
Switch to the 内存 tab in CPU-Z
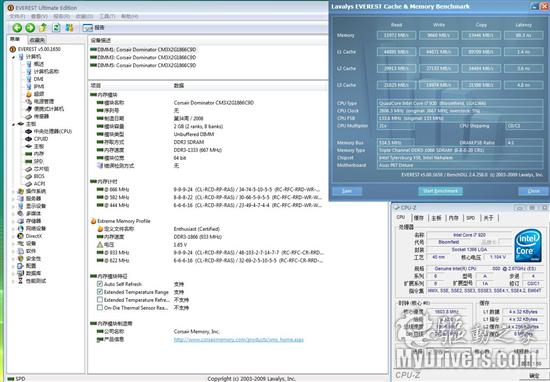pos(454,218)
